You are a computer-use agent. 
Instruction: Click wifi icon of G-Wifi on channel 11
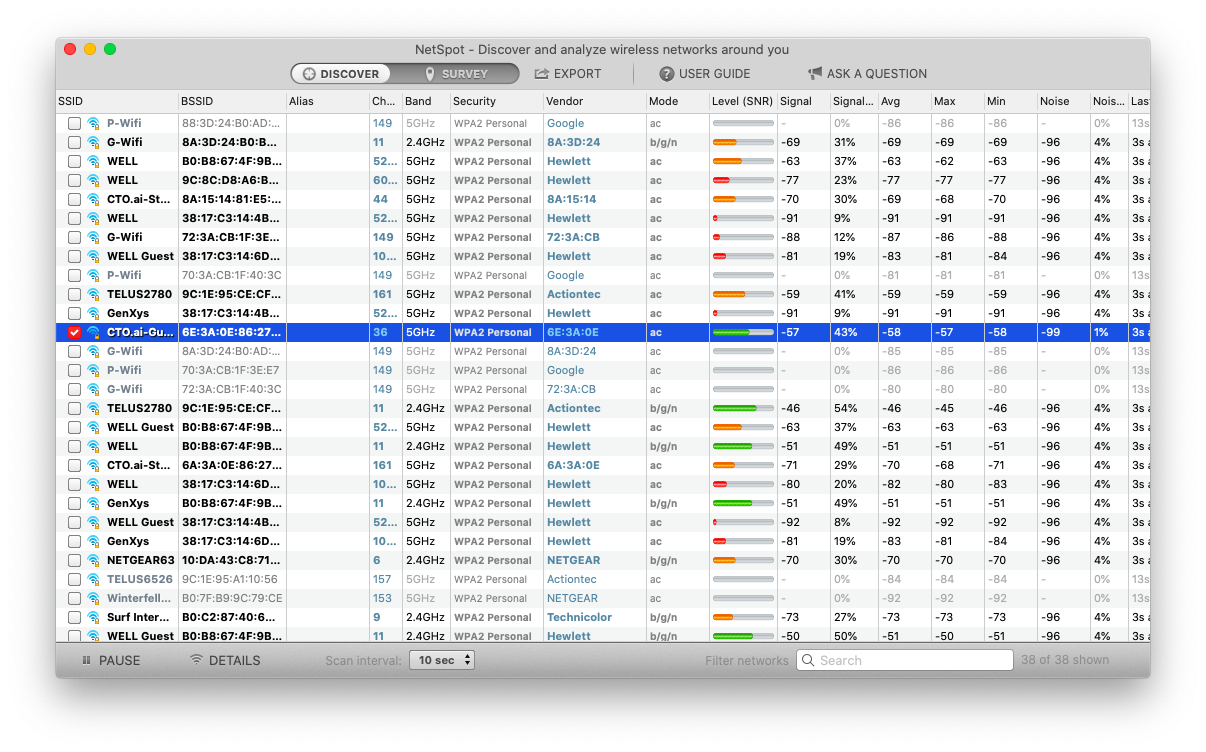(94, 142)
